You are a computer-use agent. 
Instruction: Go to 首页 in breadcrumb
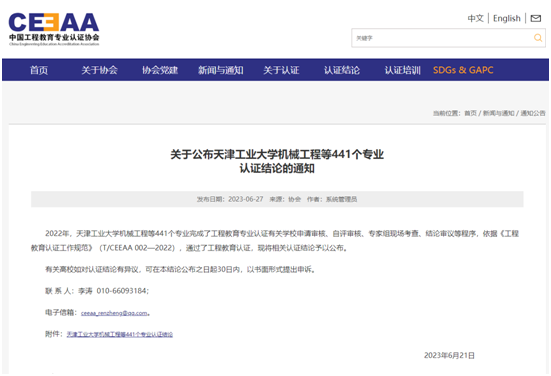[471, 113]
